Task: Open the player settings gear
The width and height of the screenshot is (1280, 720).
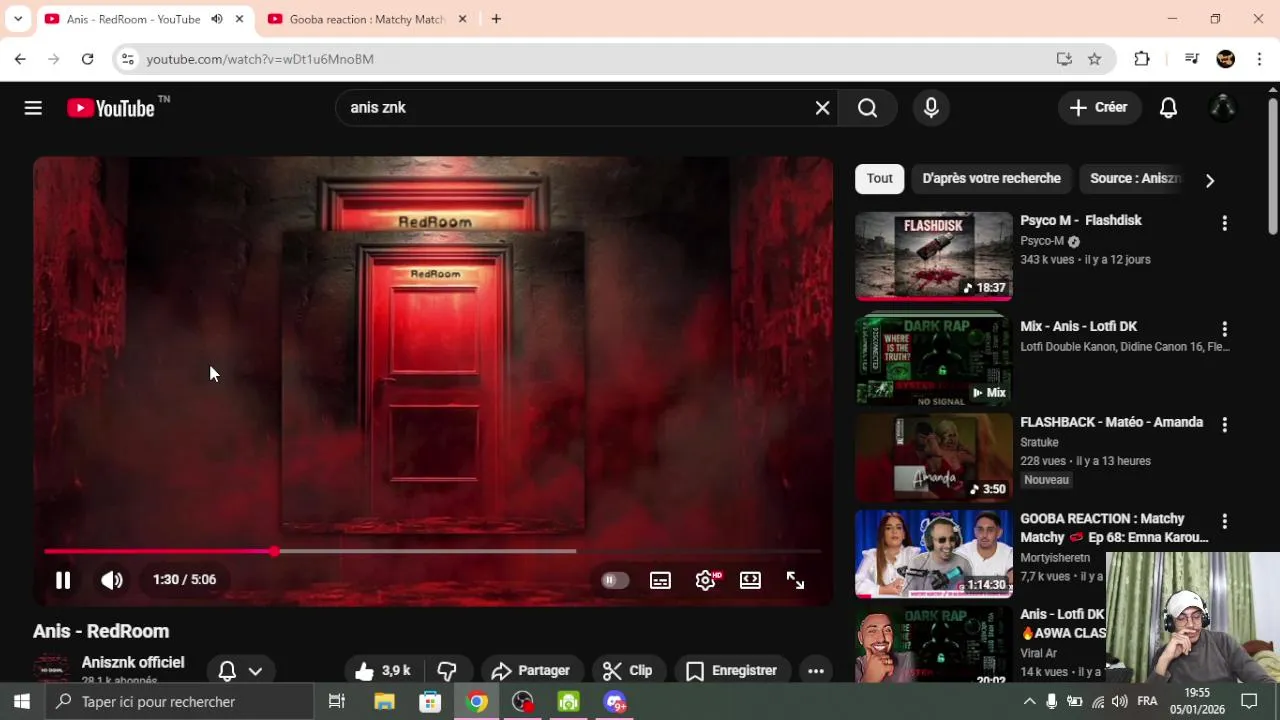Action: pyautogui.click(x=706, y=580)
